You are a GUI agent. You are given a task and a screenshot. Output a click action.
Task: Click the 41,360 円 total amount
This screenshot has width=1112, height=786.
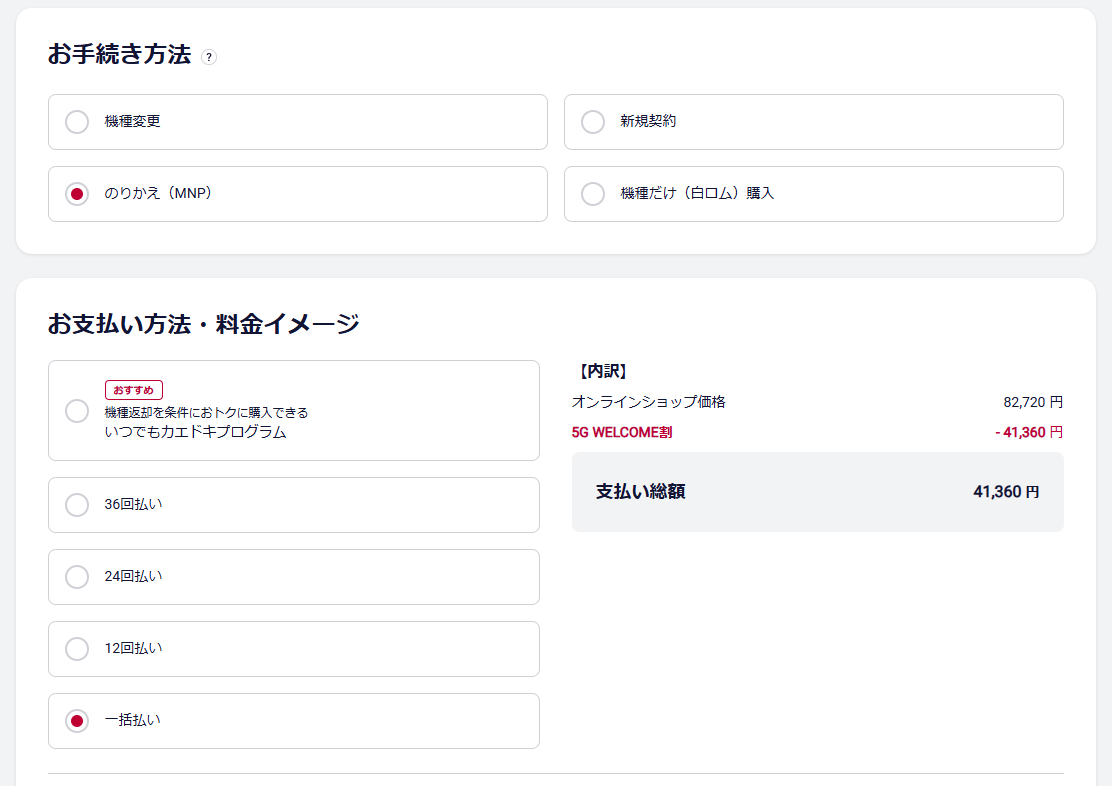coord(1005,492)
